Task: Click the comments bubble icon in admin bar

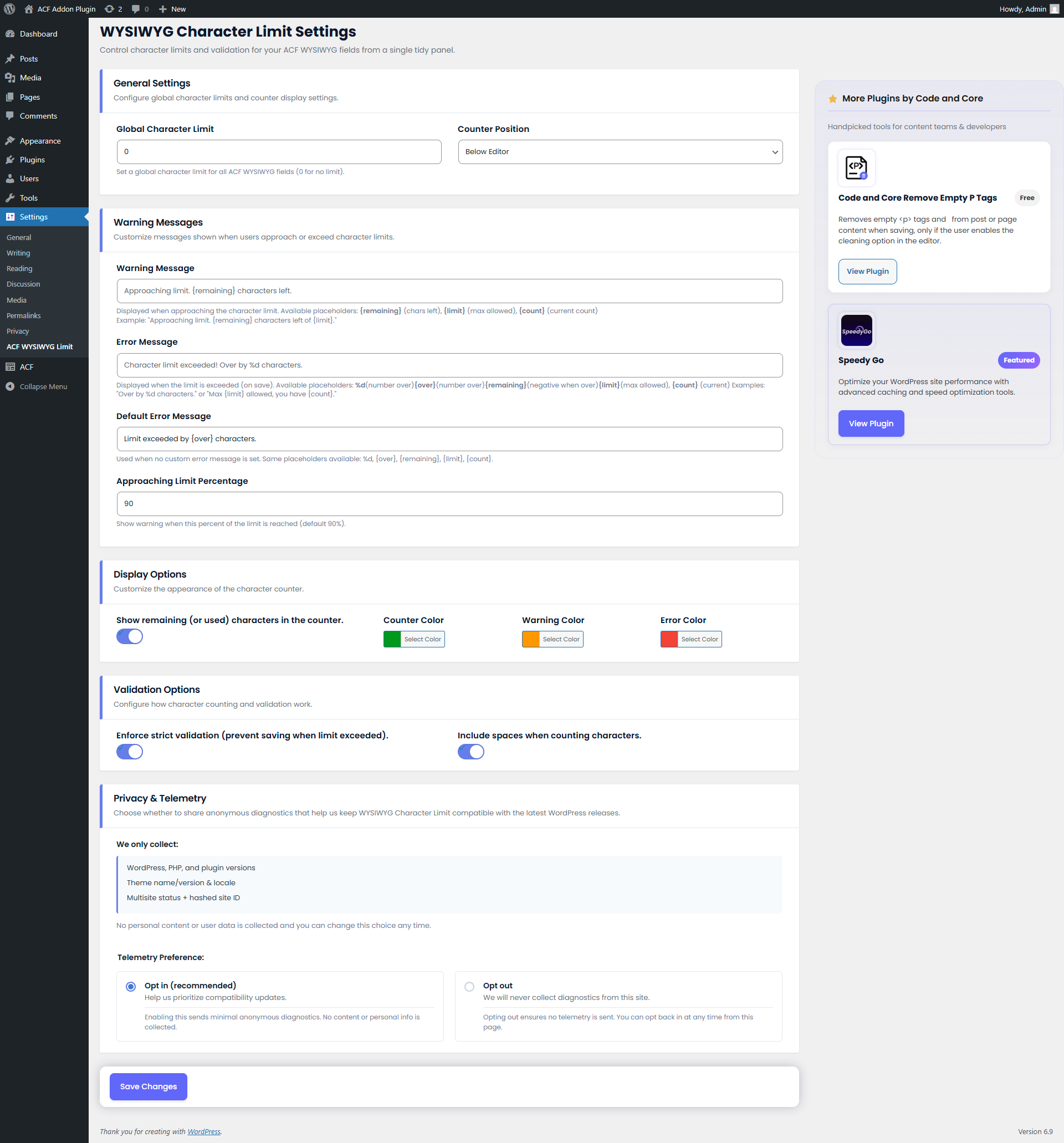Action: coord(136,9)
